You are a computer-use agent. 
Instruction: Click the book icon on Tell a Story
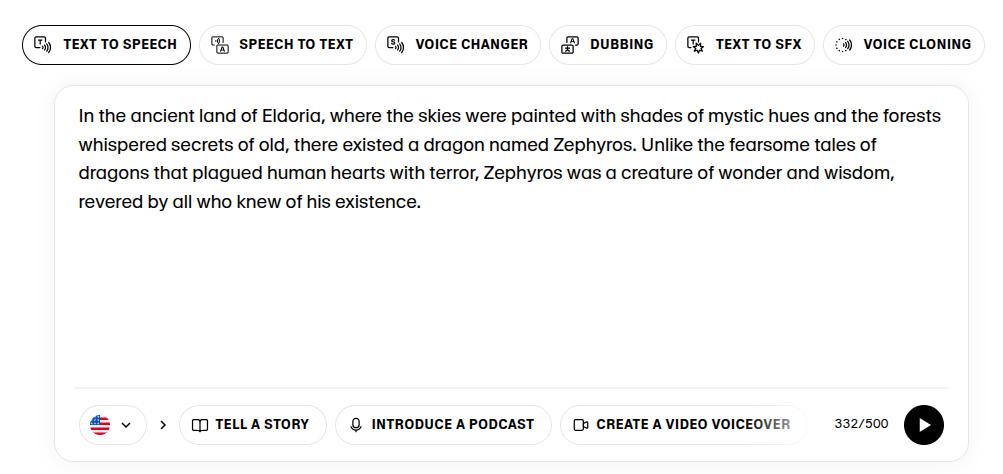click(x=200, y=425)
